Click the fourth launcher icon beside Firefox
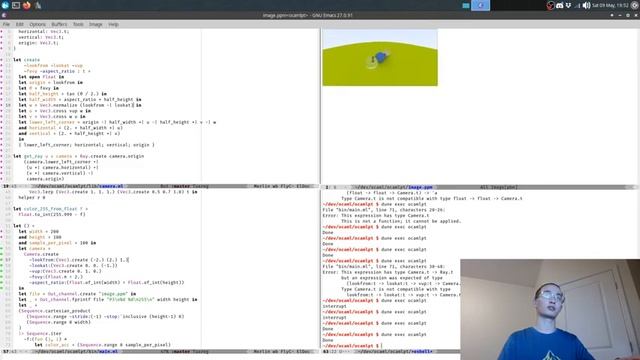 (38, 5)
